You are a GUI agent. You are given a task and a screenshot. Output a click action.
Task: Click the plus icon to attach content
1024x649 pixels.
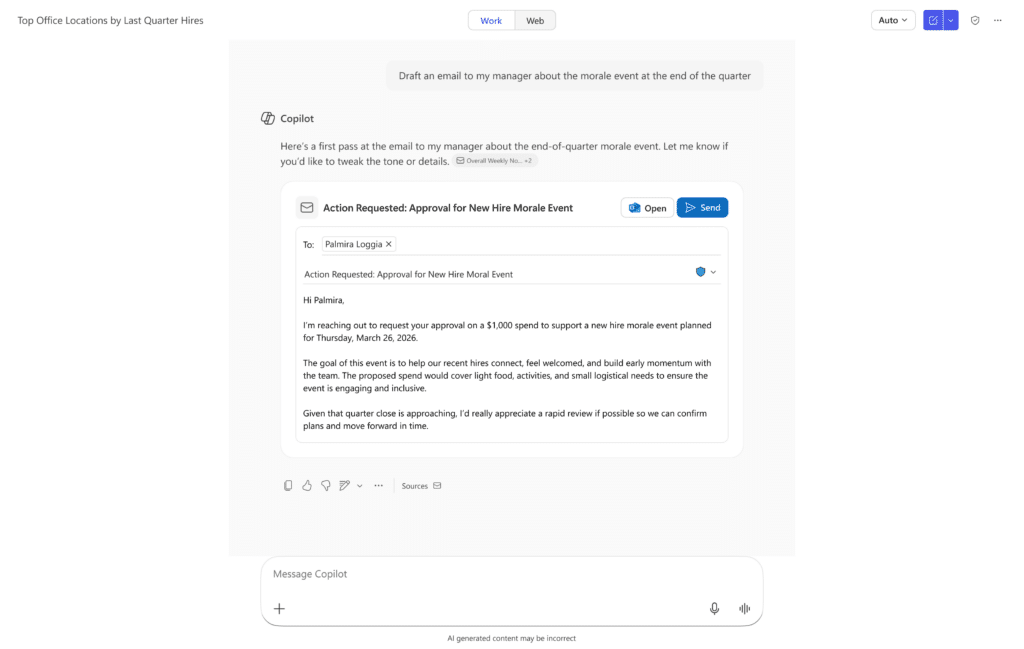[279, 608]
